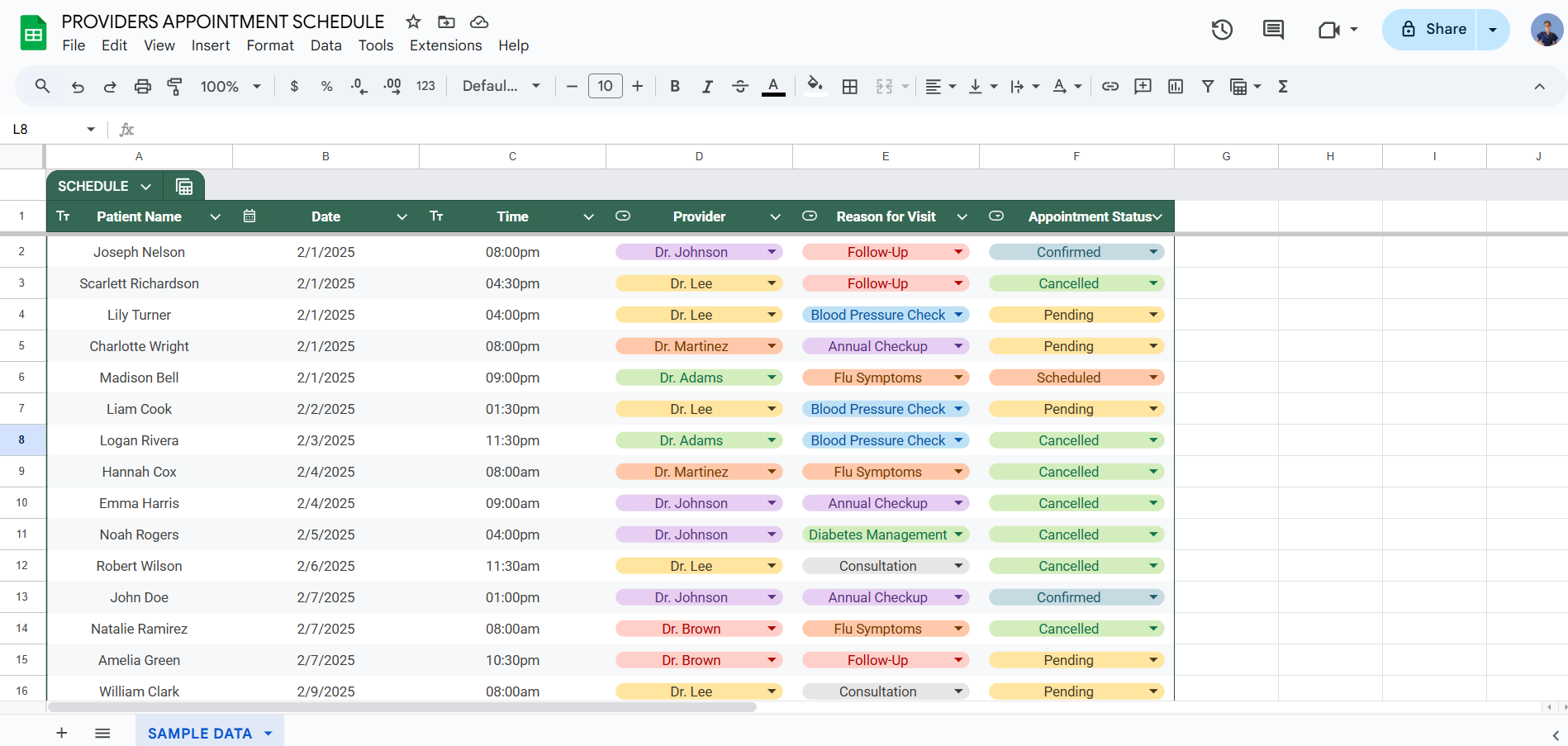Open the Share options arrow
The image size is (1568, 746).
tap(1493, 30)
